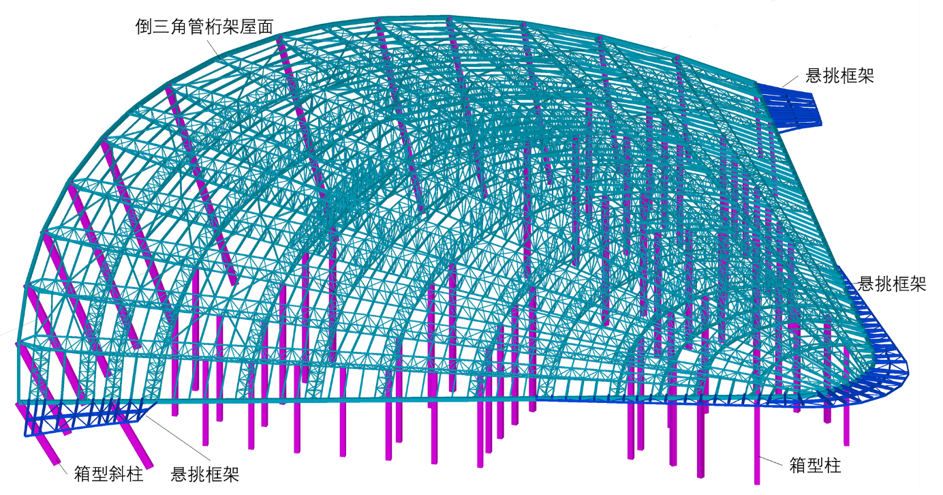943x495 pixels.
Task: Click the label 箱型柱
Action: (815, 465)
